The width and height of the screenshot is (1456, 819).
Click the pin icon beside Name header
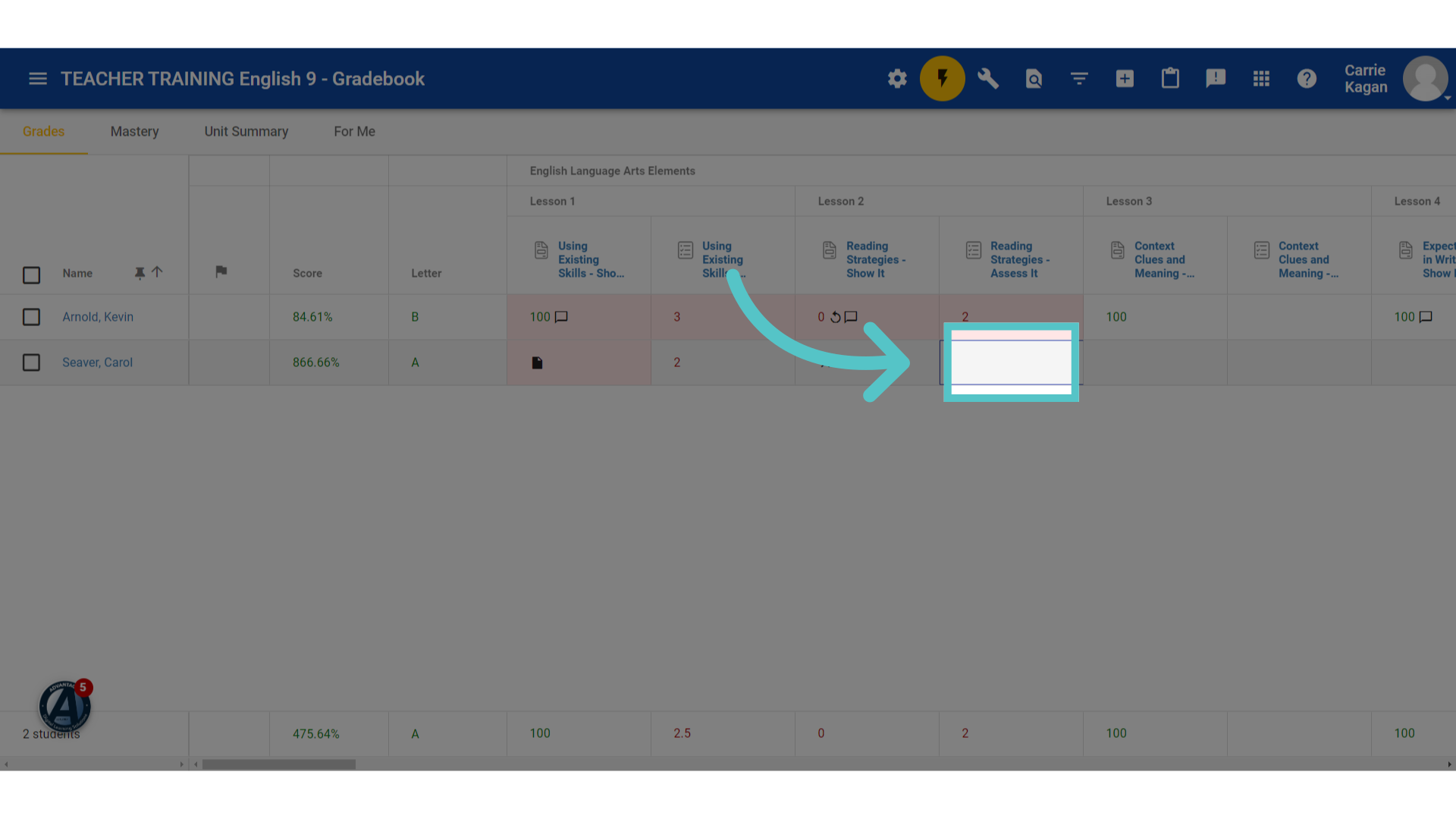click(140, 273)
